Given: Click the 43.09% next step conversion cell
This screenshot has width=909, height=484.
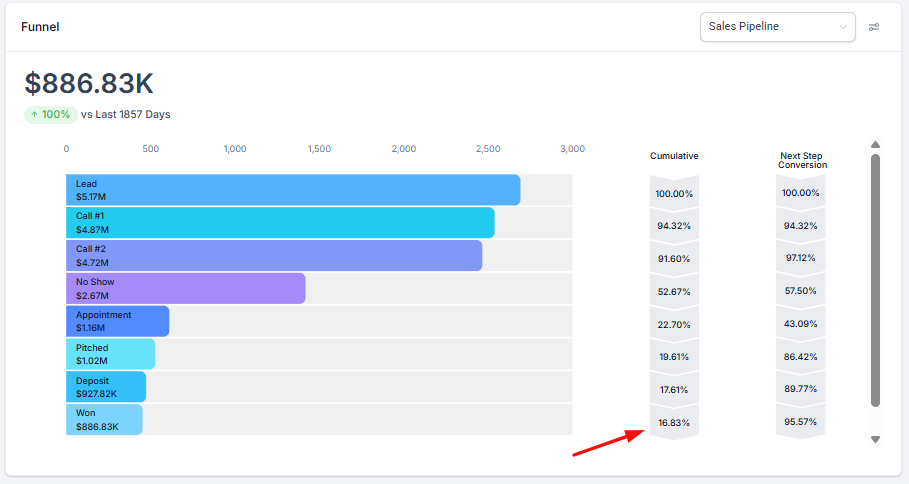Looking at the screenshot, I should click(801, 324).
